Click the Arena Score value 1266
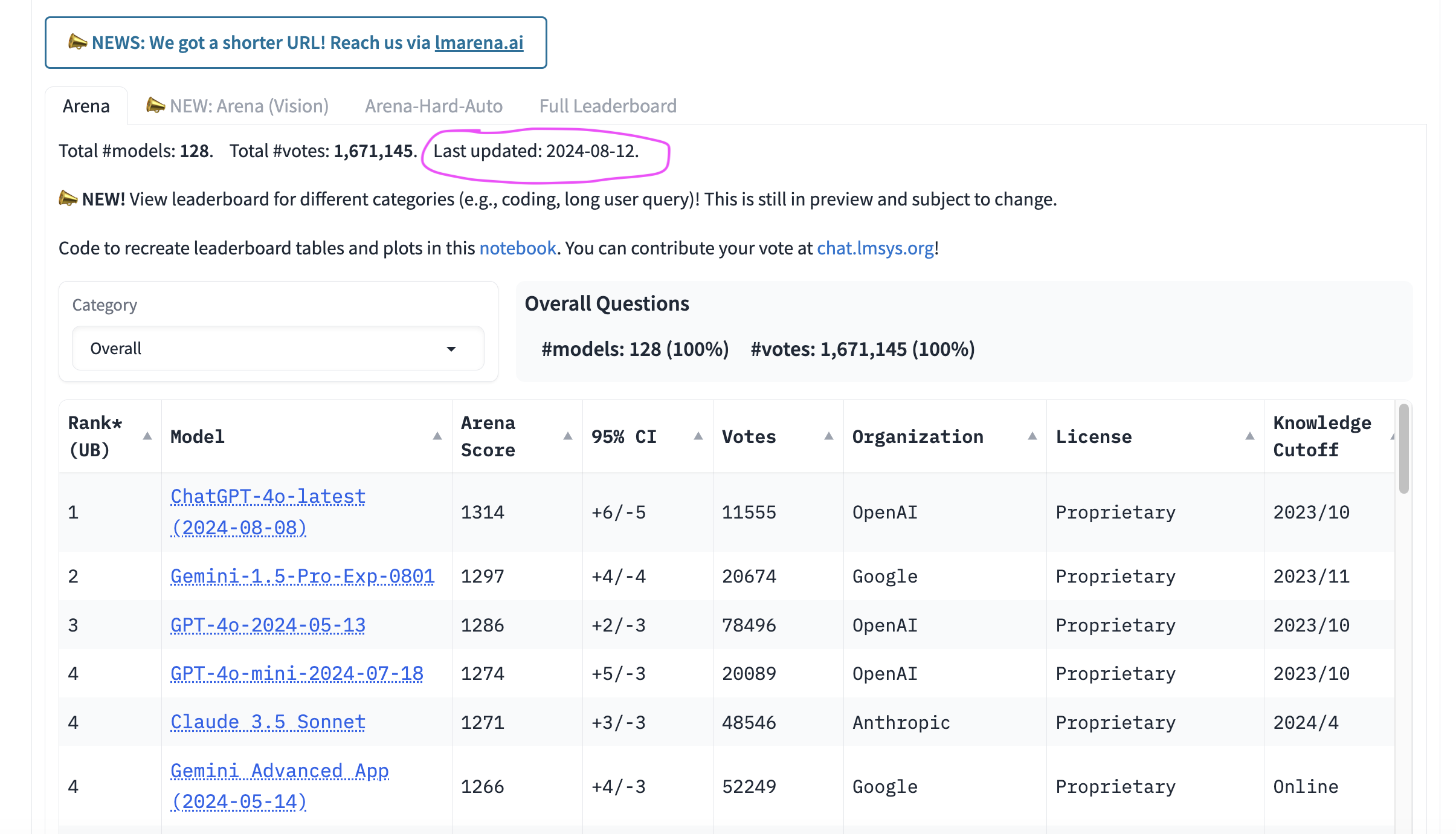This screenshot has height=834, width=1456. click(x=482, y=786)
